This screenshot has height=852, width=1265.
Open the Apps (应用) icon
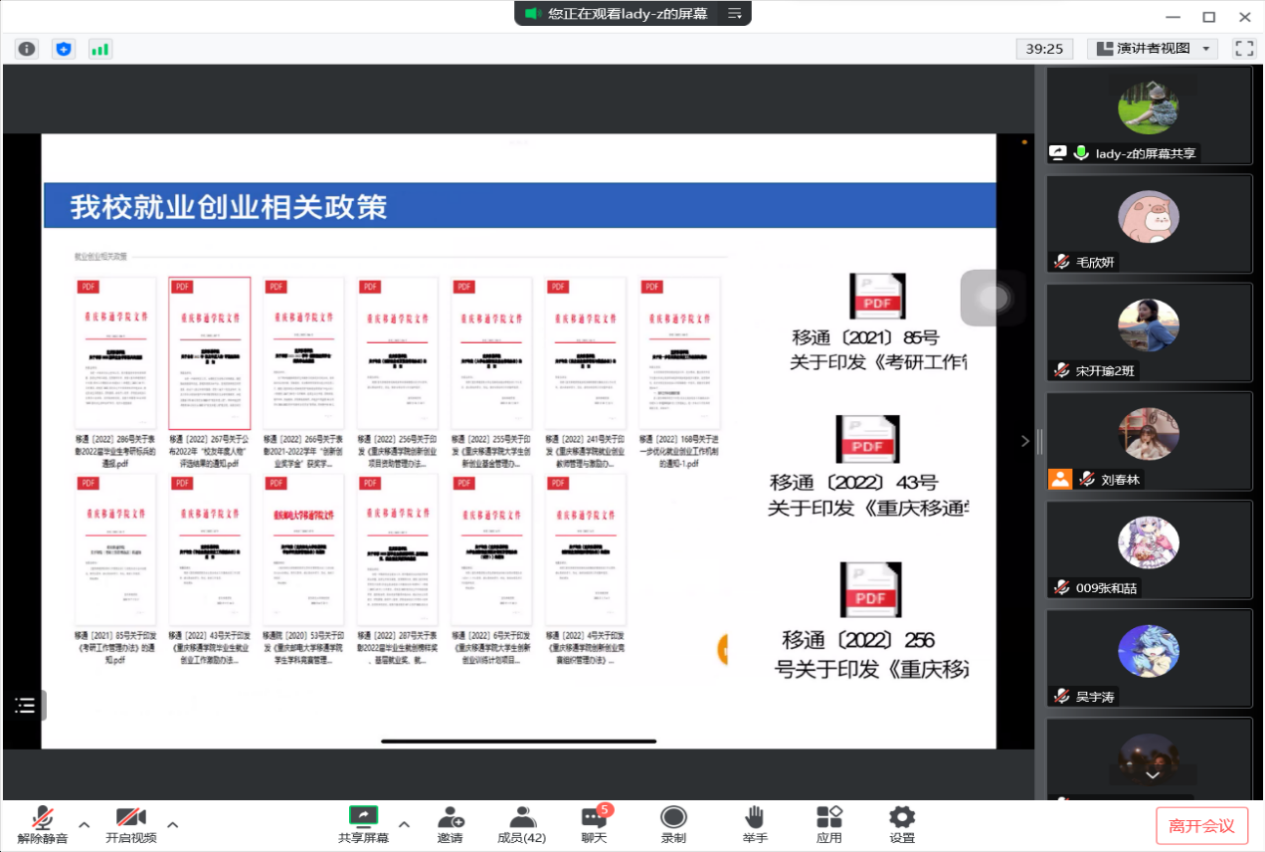tap(829, 824)
